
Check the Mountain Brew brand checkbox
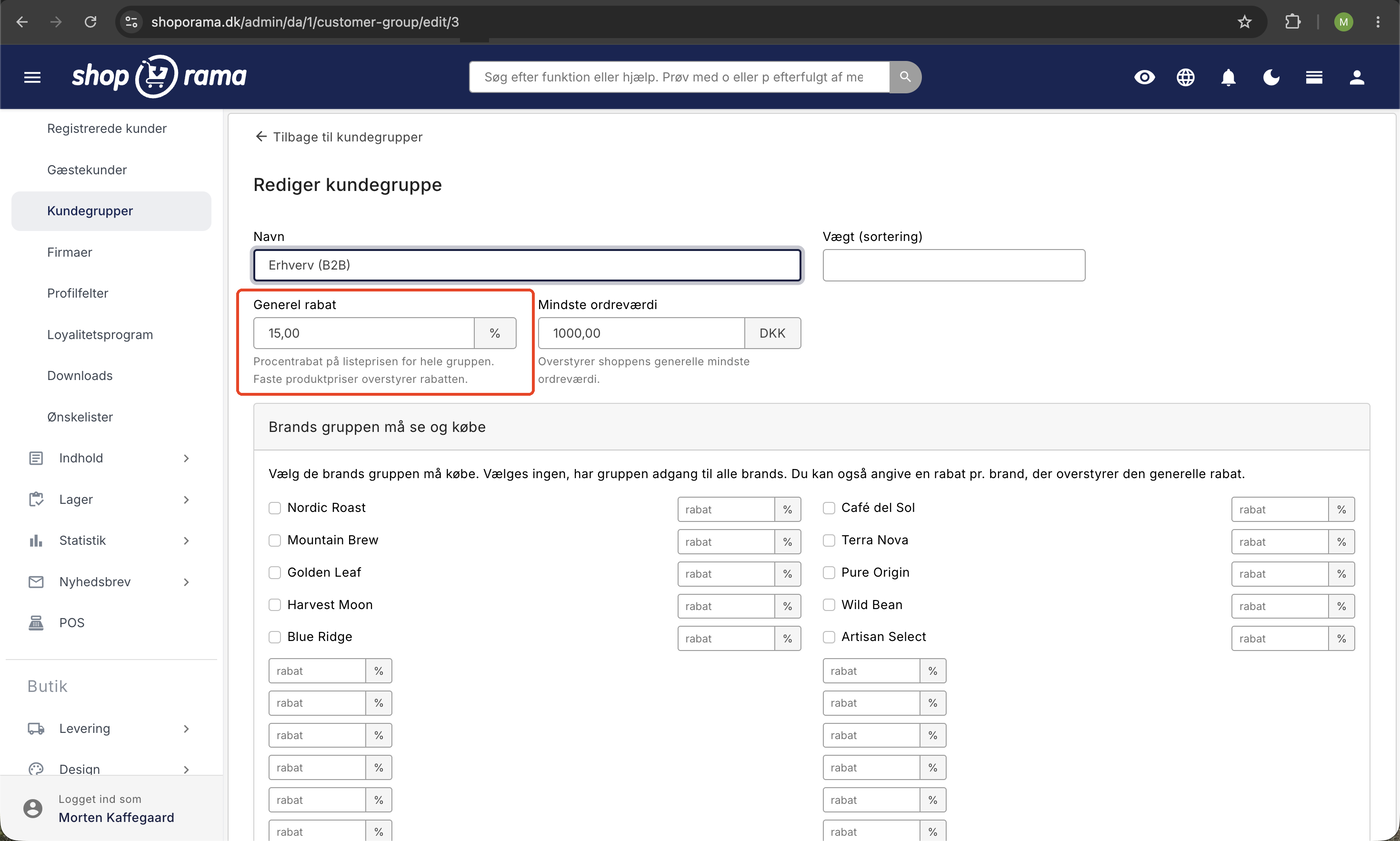tap(275, 540)
